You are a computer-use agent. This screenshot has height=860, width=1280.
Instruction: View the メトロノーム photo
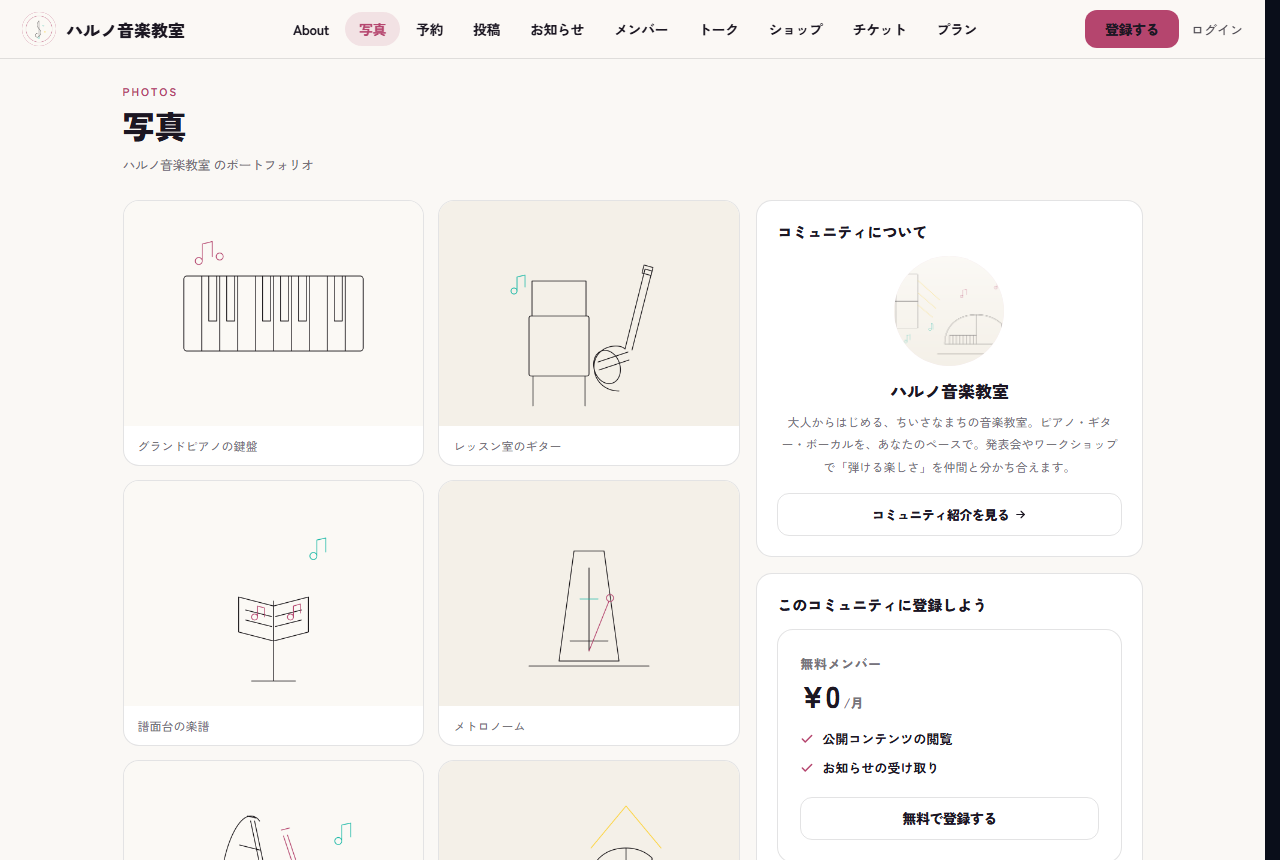point(589,594)
